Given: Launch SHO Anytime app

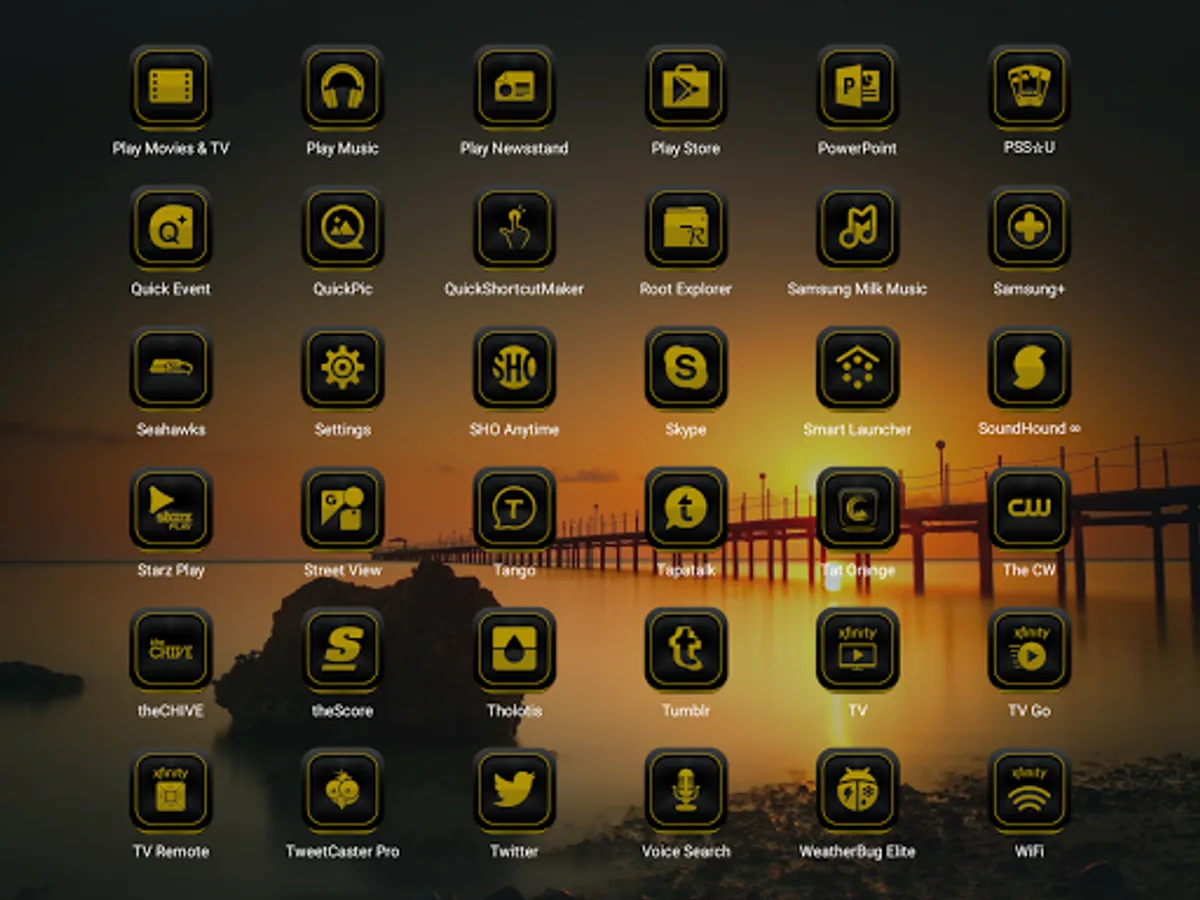Looking at the screenshot, I should pyautogui.click(x=514, y=369).
